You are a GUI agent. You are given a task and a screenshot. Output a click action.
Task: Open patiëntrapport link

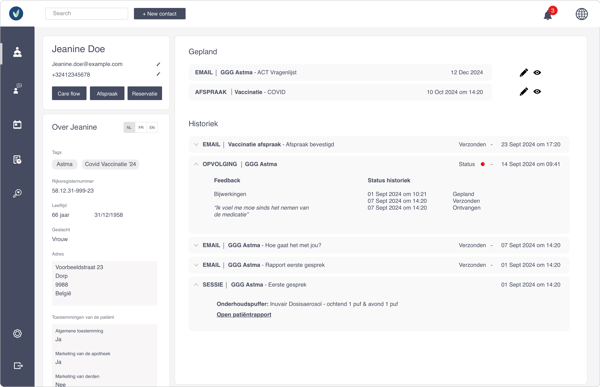tap(244, 315)
